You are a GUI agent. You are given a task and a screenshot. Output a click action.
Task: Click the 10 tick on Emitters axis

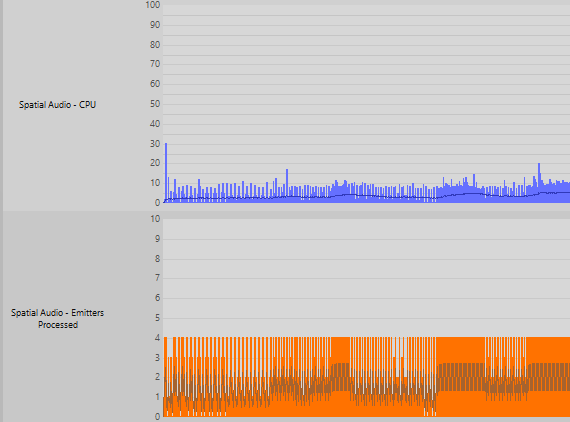point(155,219)
